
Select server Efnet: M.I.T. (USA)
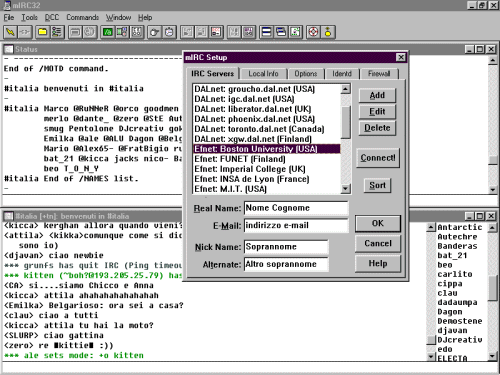tap(267, 189)
